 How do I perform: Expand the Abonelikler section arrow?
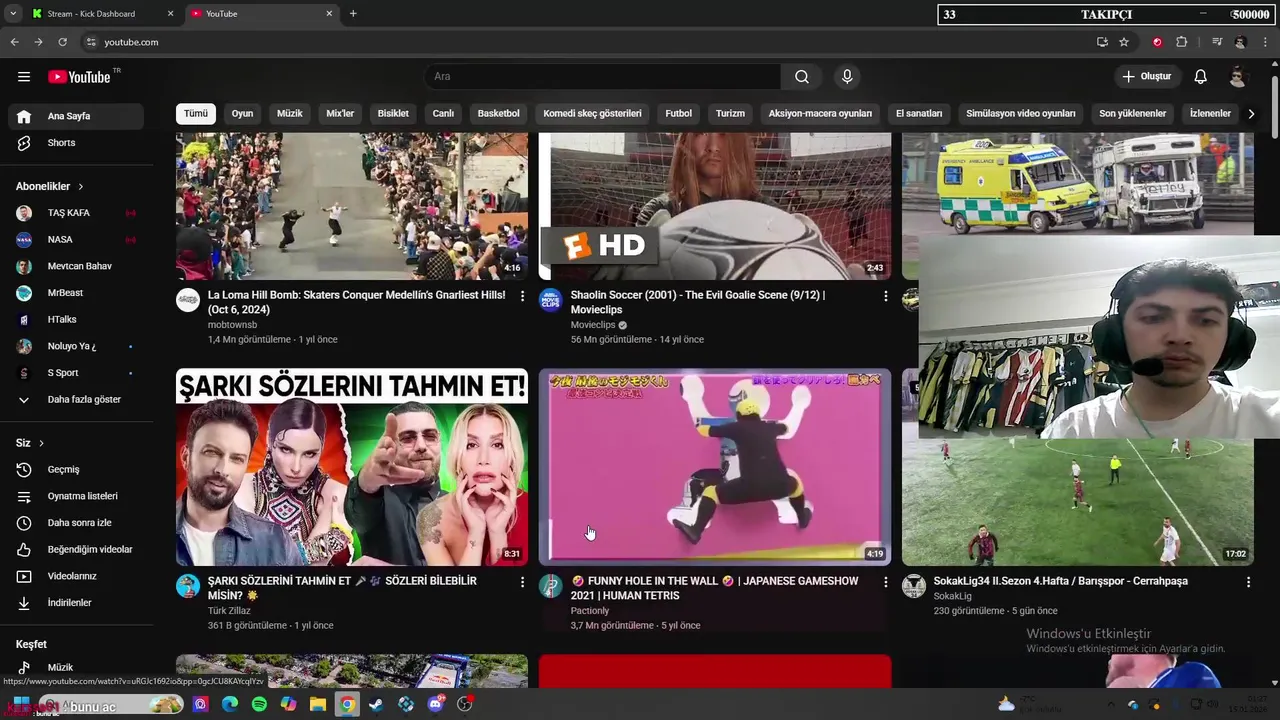click(81, 187)
